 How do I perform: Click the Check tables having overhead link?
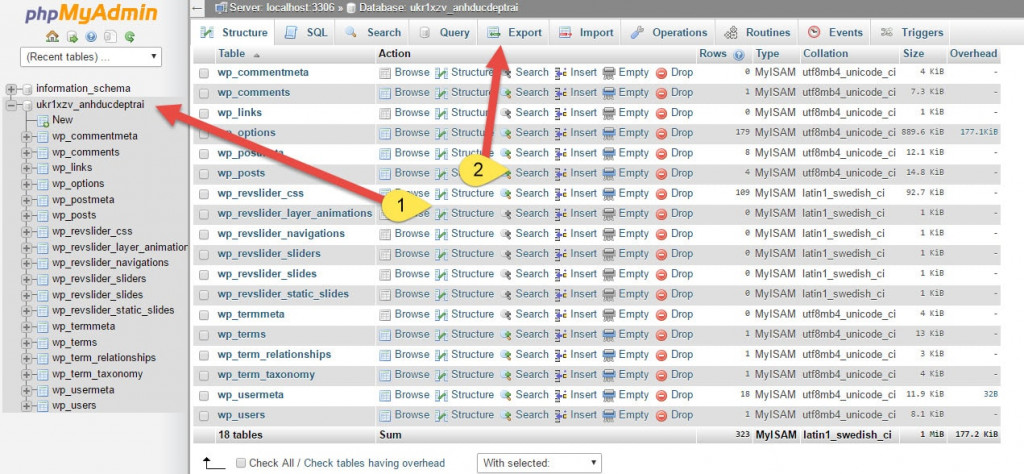click(x=374, y=464)
